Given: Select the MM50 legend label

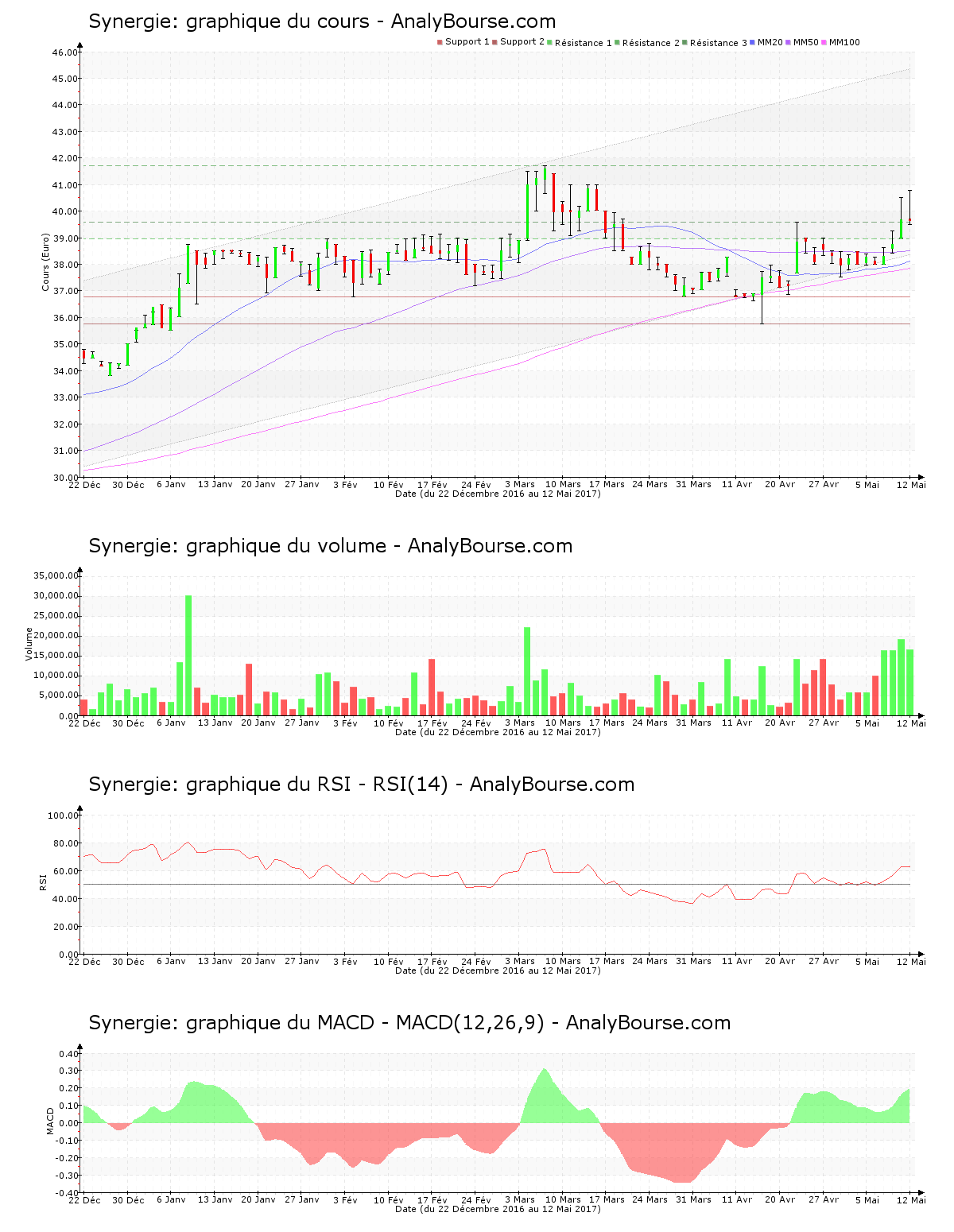Looking at the screenshot, I should [x=806, y=42].
